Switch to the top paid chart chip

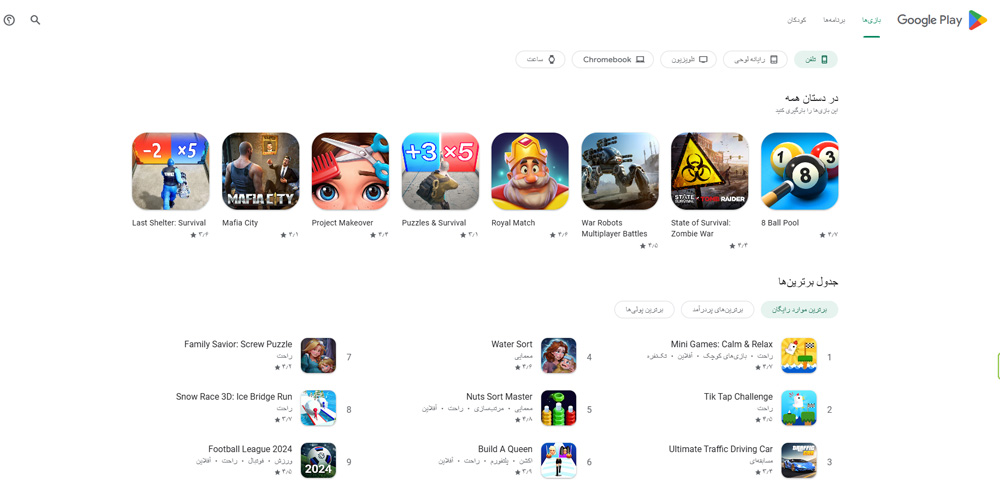point(644,309)
